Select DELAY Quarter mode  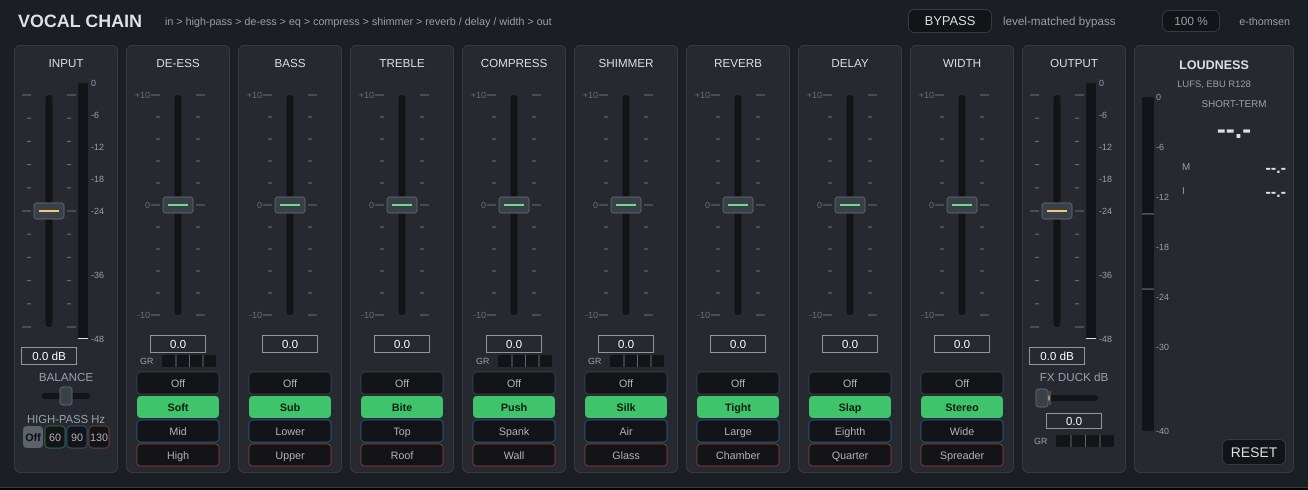coord(850,455)
